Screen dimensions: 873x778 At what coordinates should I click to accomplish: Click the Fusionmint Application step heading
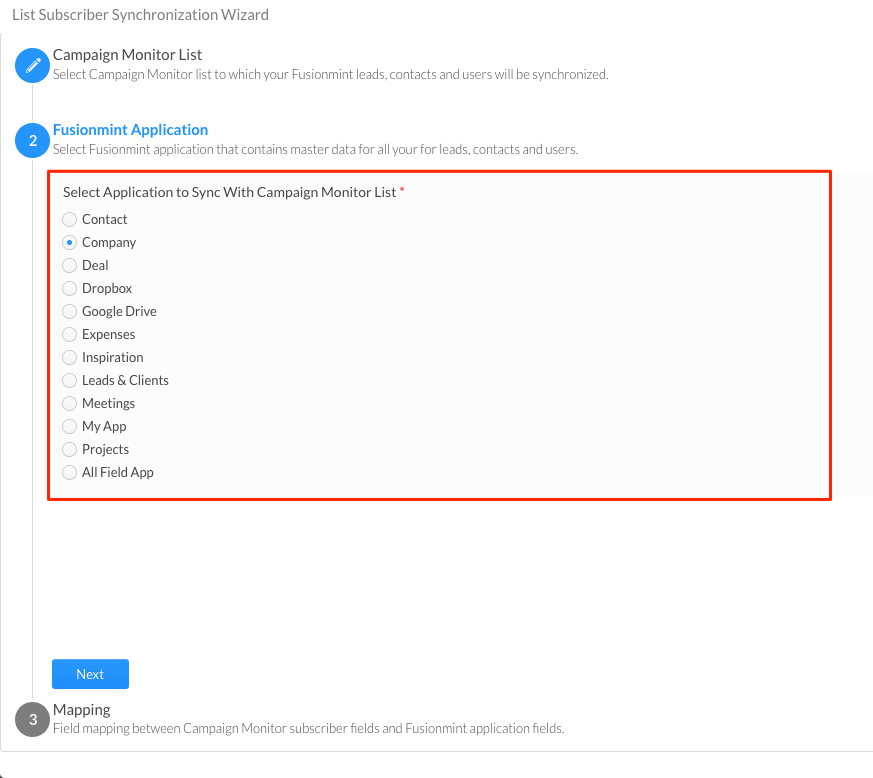(x=130, y=130)
